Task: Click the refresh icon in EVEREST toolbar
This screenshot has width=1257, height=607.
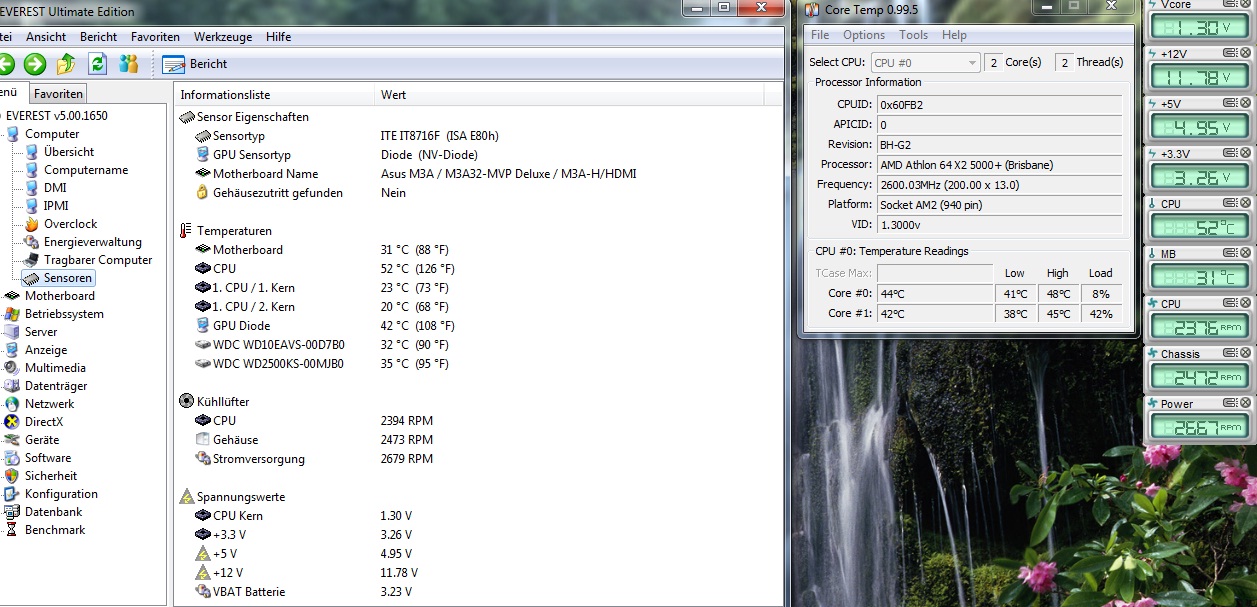Action: pos(97,64)
